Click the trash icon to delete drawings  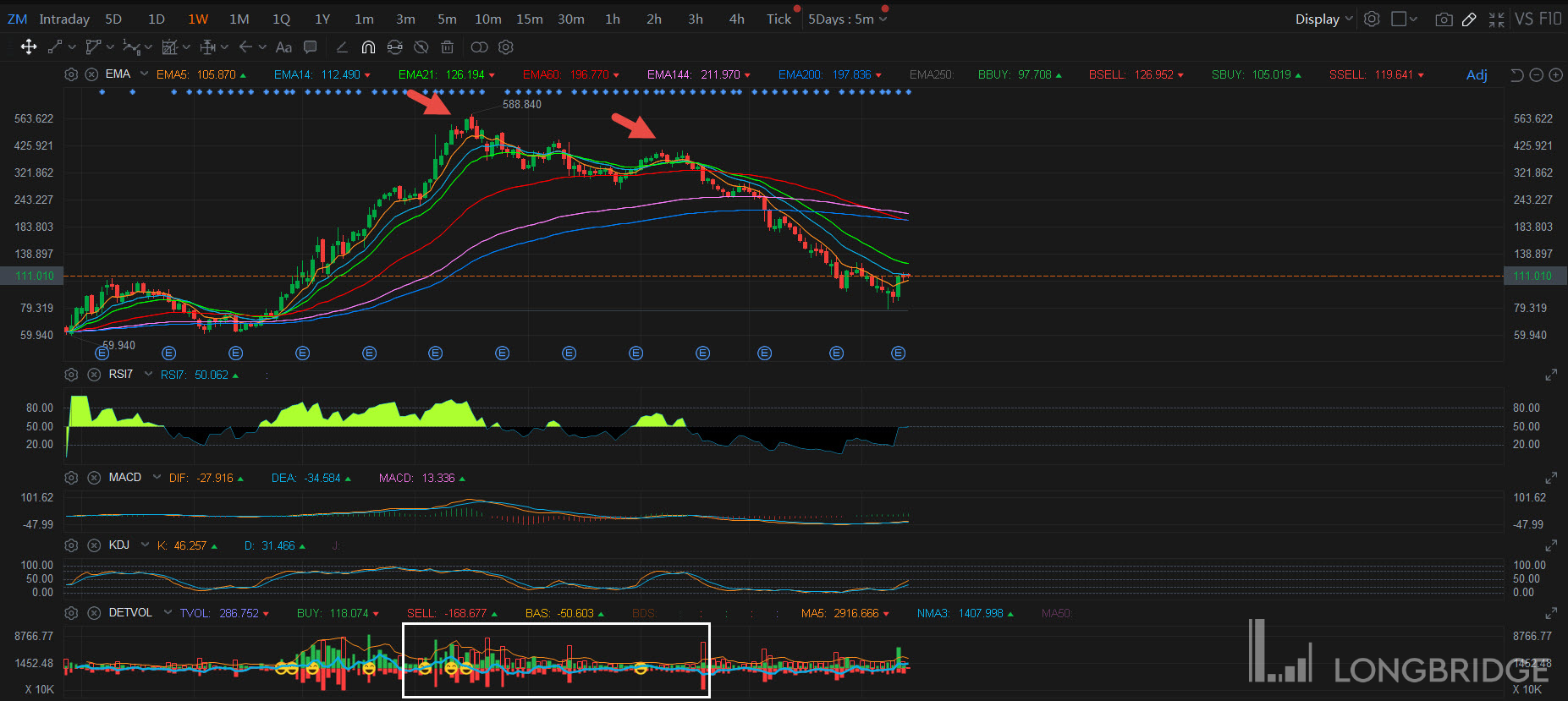(x=448, y=47)
